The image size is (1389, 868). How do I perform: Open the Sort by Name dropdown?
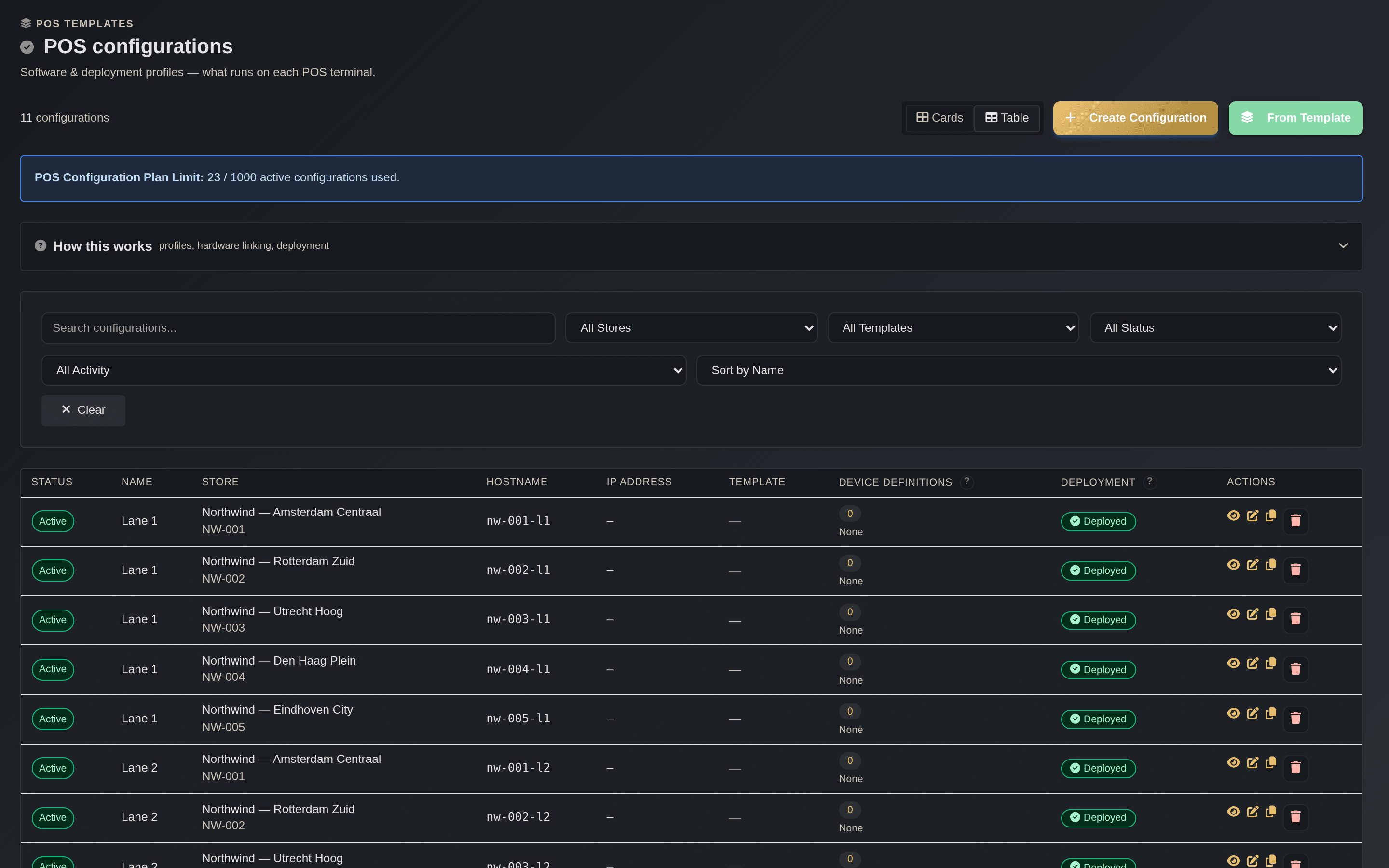[x=1019, y=370]
